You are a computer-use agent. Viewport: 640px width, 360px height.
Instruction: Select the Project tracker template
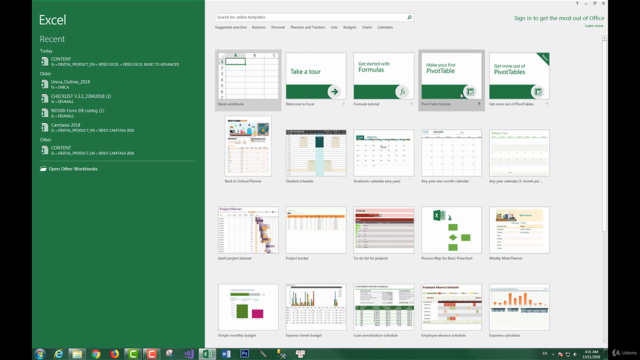pyautogui.click(x=316, y=230)
